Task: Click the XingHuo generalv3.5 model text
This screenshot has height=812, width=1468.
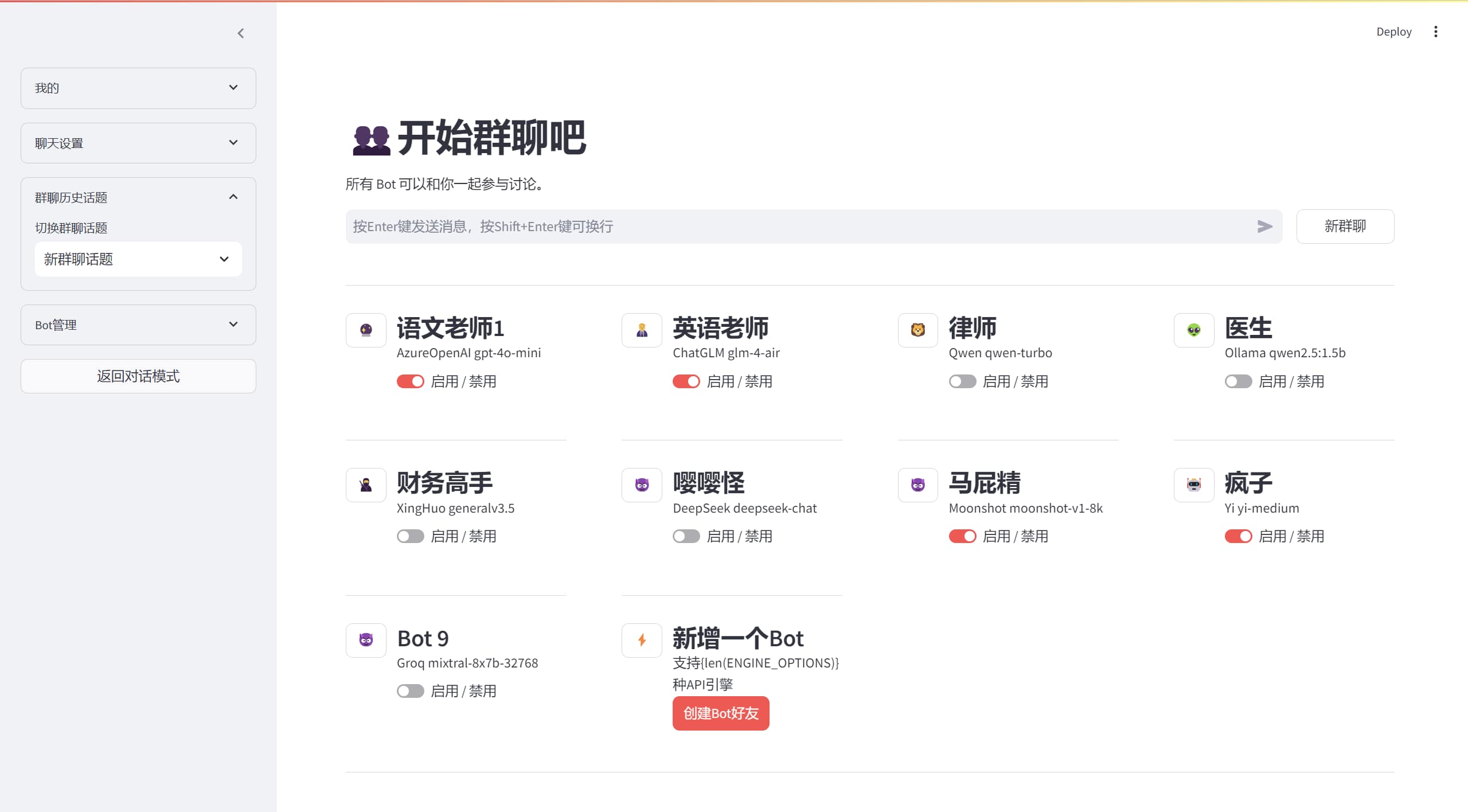Action: coord(455,508)
